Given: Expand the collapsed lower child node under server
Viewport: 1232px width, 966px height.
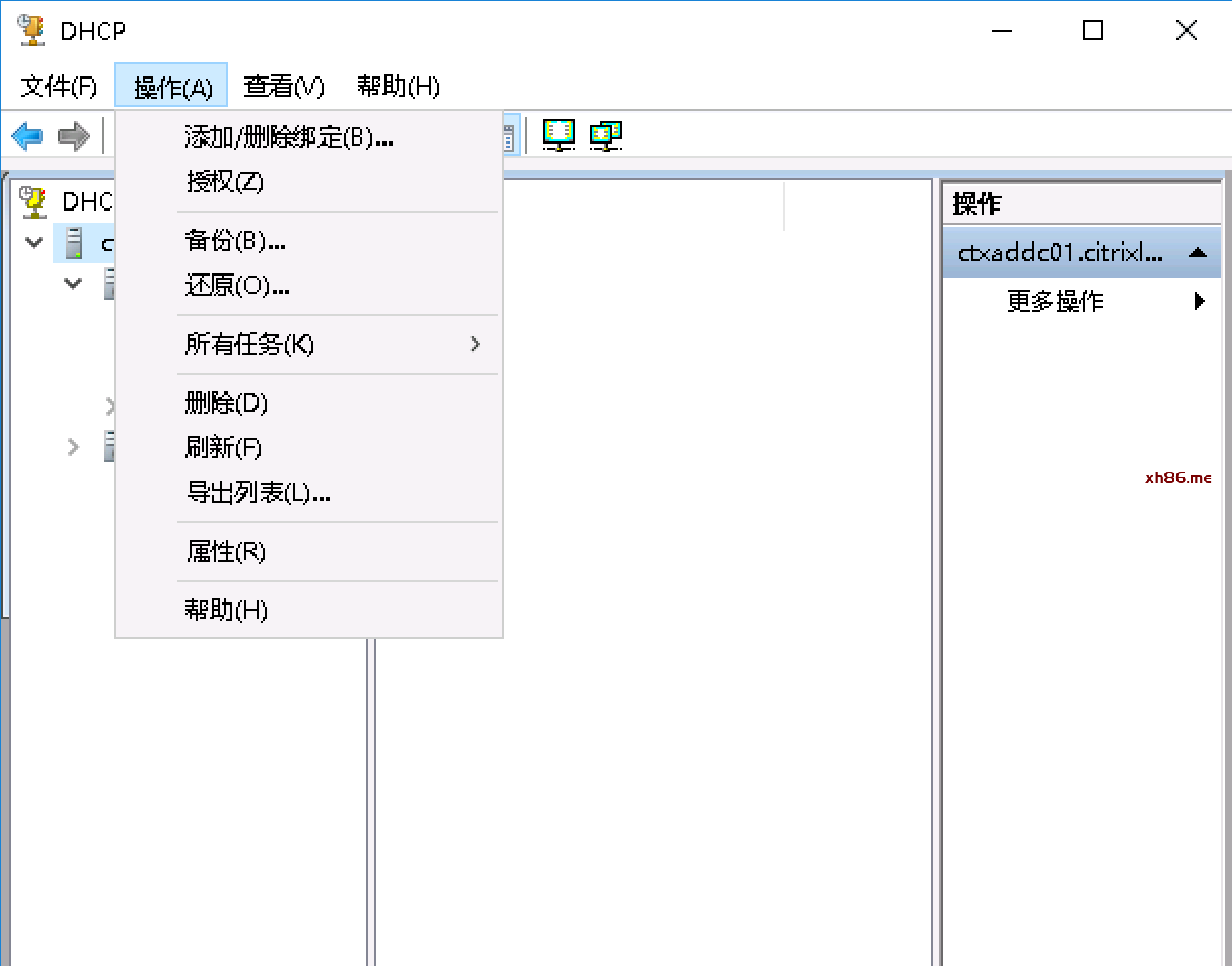Looking at the screenshot, I should point(72,447).
